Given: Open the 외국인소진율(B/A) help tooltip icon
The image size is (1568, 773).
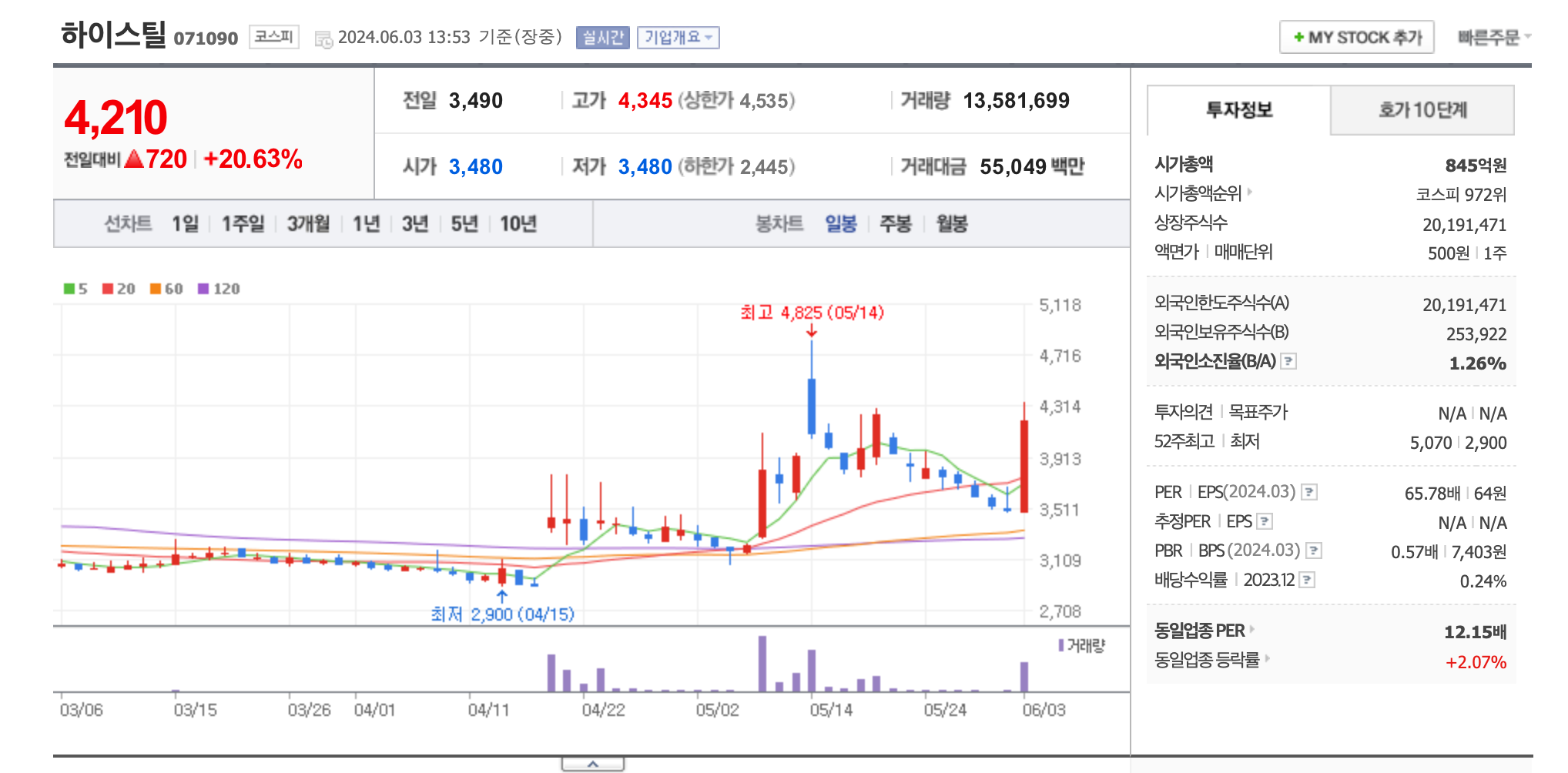Looking at the screenshot, I should coord(1288,360).
